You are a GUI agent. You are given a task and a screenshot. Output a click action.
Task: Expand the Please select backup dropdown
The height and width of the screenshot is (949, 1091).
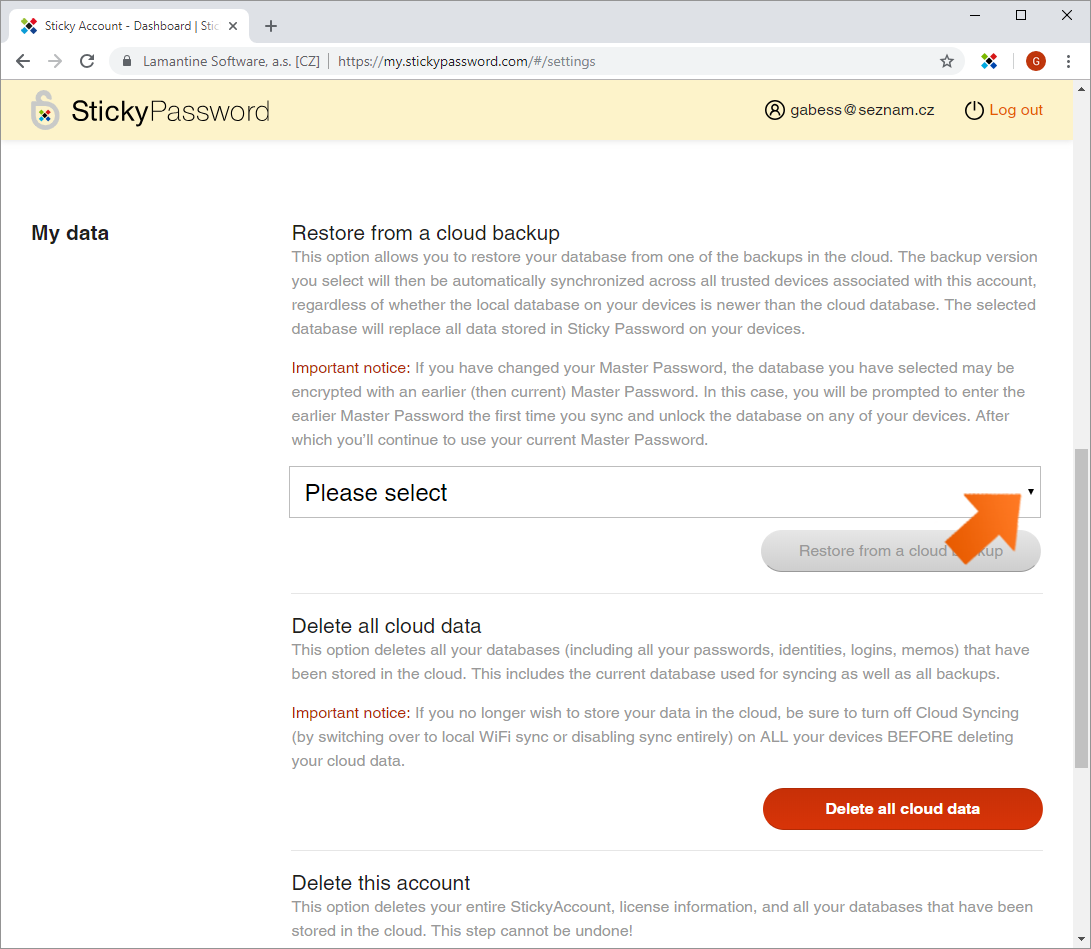coord(664,492)
